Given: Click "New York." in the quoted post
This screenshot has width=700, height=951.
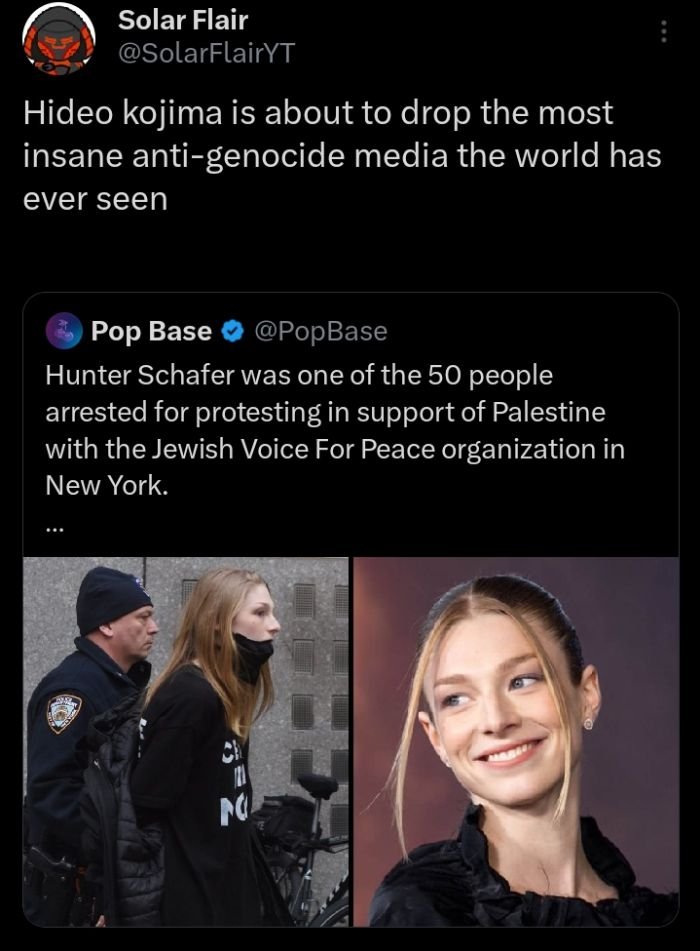Looking at the screenshot, I should click(x=105, y=485).
